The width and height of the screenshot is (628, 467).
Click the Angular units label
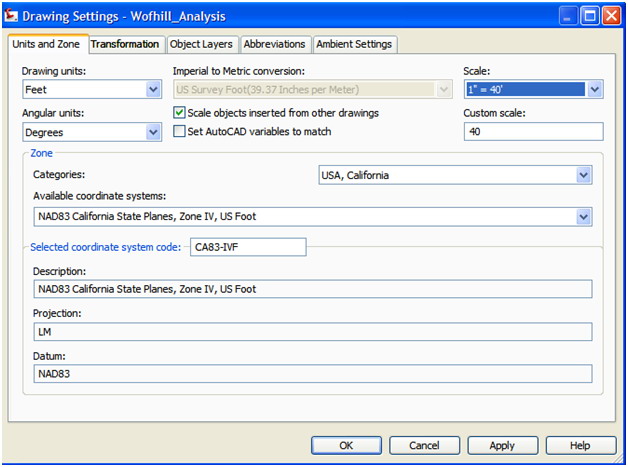coord(53,113)
